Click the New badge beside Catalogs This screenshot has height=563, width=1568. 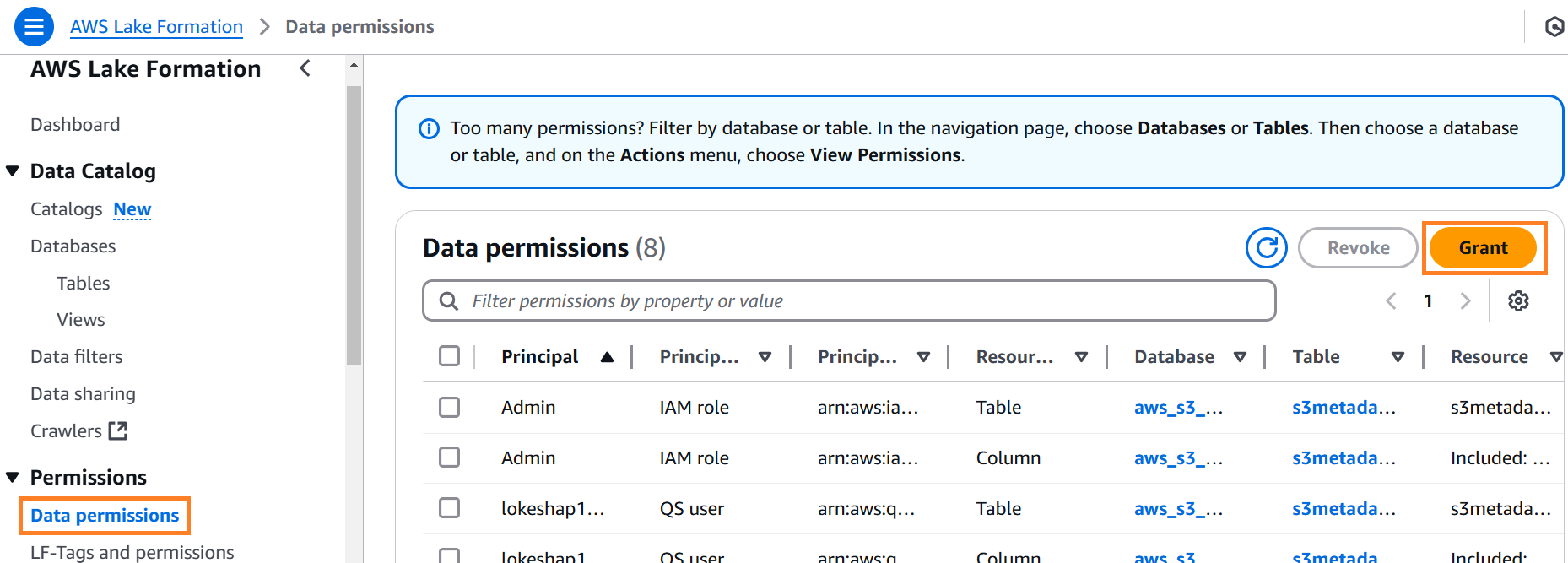coord(132,209)
